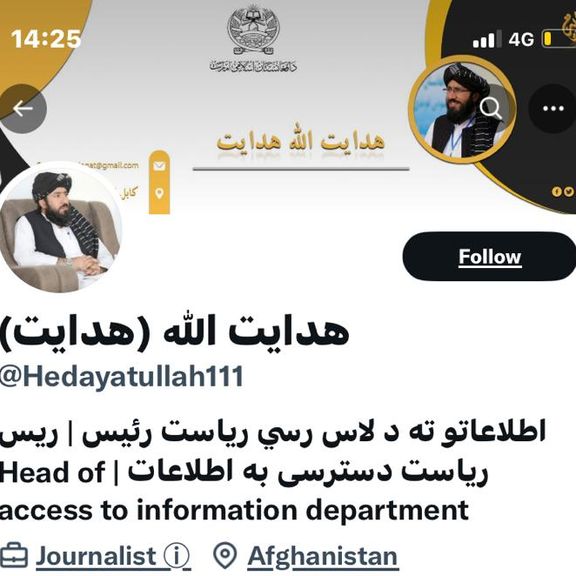Open the circular profile picture avatar

[x=60, y=228]
